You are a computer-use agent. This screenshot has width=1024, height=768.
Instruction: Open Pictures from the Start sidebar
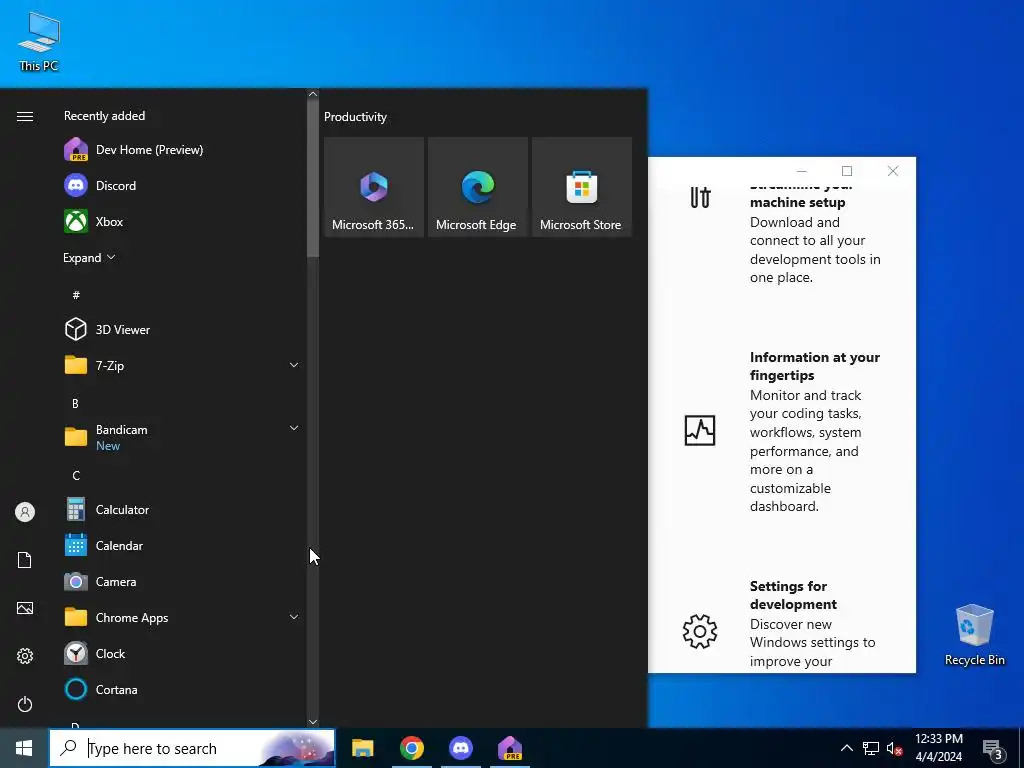pos(25,608)
